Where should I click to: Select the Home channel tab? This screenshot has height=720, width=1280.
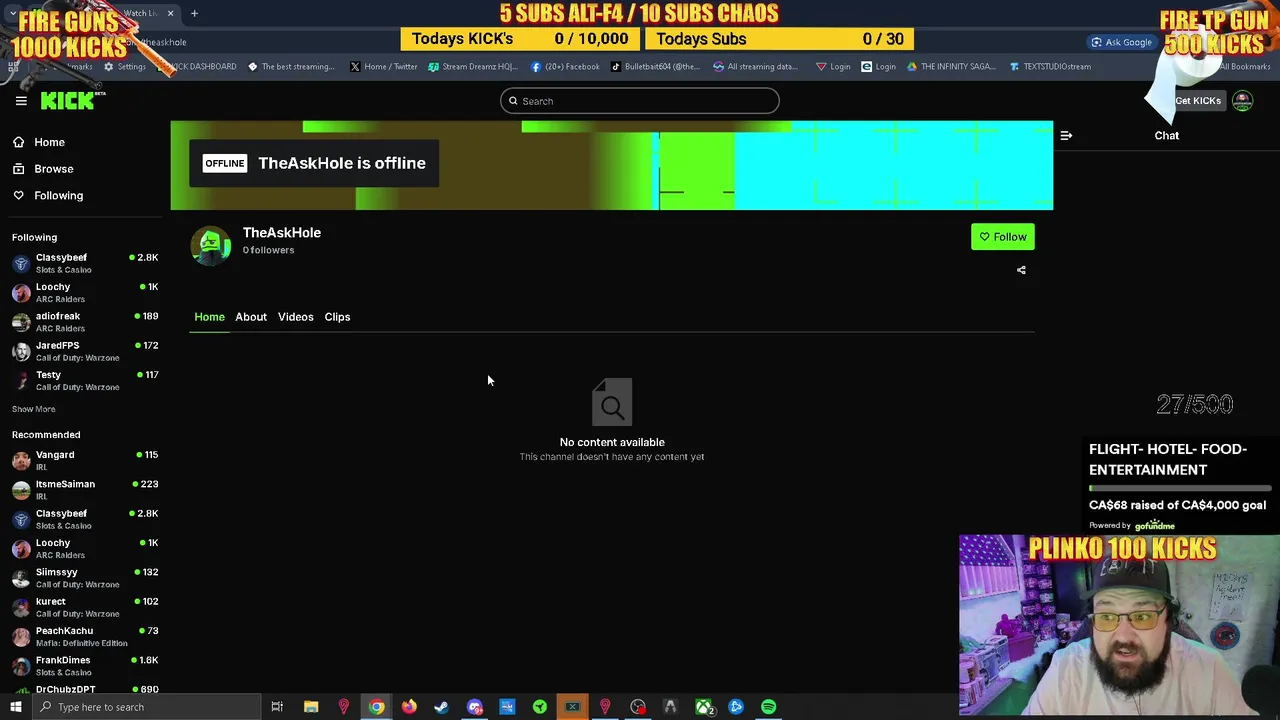209,317
